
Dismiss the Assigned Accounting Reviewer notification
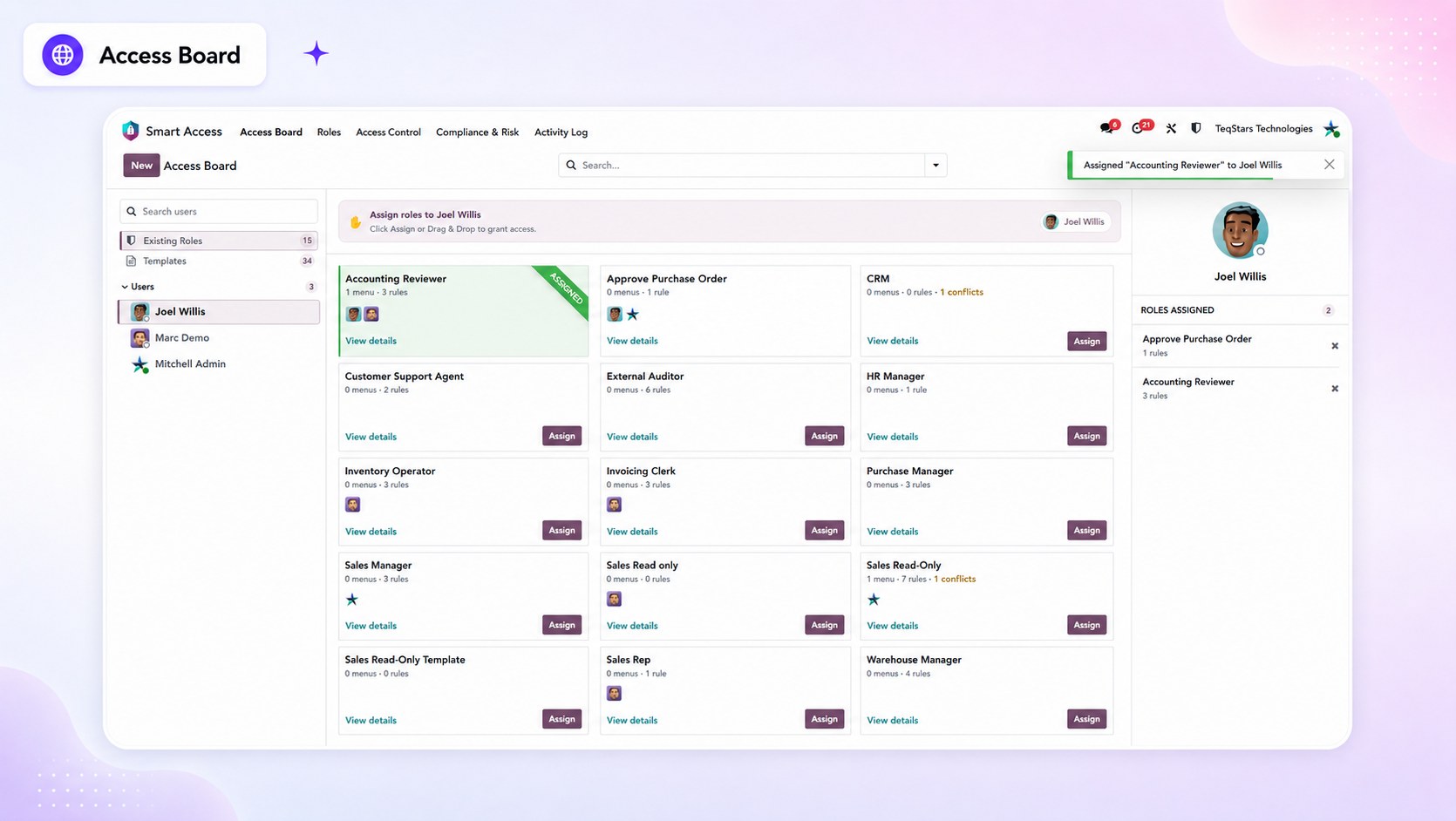[1329, 165]
